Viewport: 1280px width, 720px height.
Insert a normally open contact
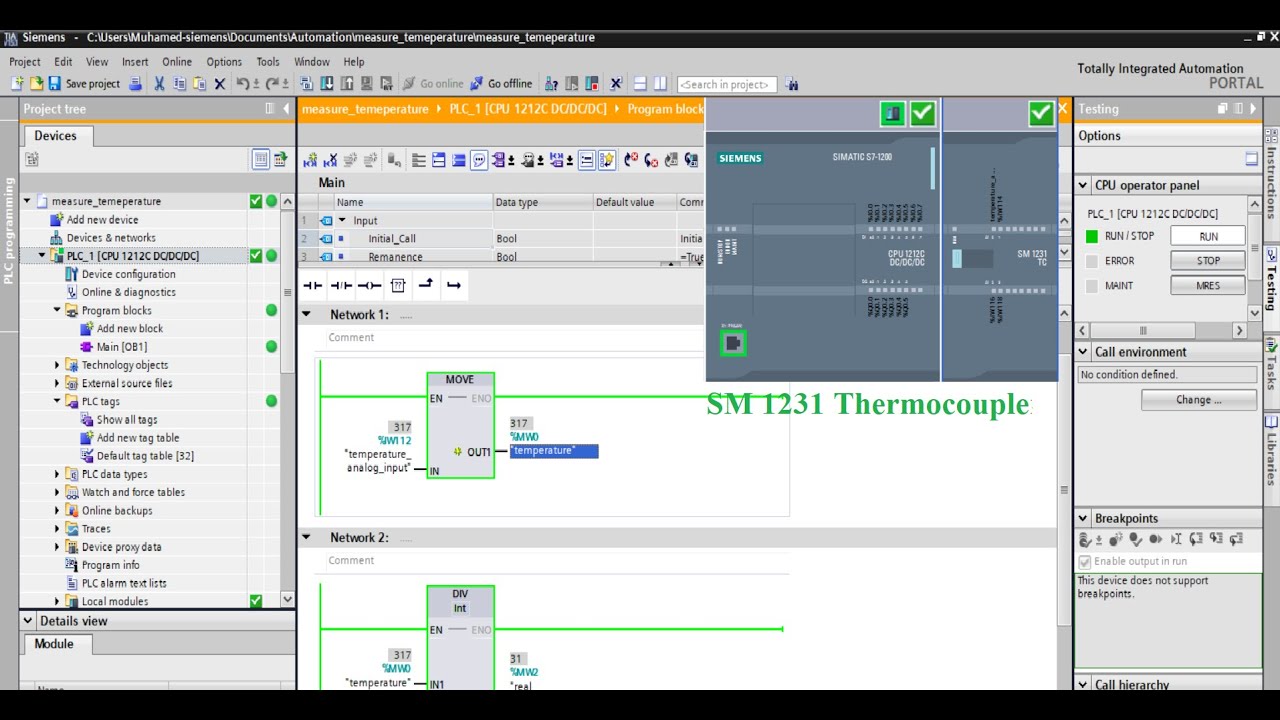[x=313, y=285]
